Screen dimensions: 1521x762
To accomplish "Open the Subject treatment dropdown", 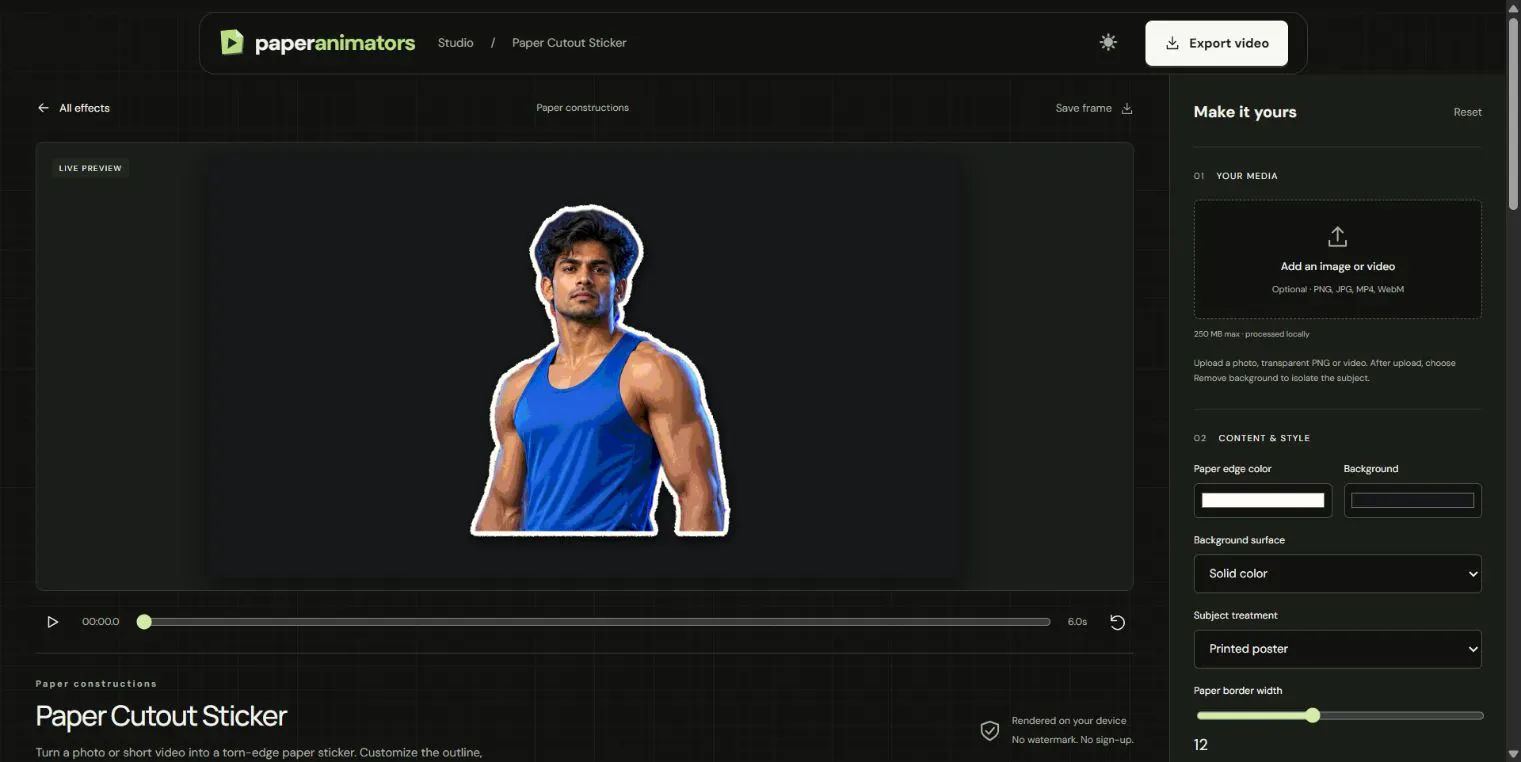I will (1337, 649).
